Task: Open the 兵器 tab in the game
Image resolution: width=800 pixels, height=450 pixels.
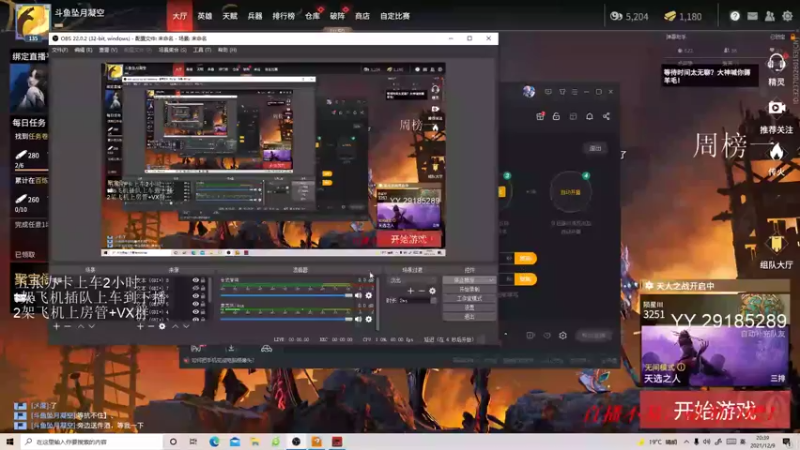Action: pyautogui.click(x=255, y=16)
